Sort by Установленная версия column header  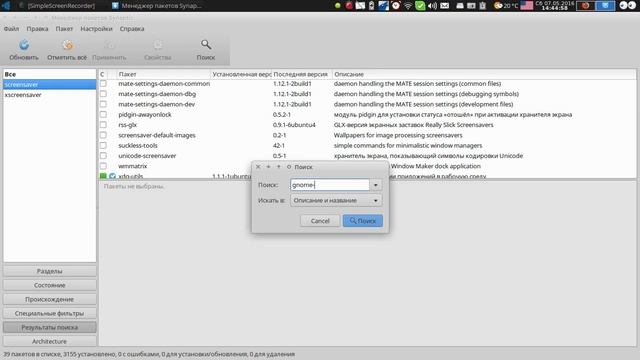[241, 74]
